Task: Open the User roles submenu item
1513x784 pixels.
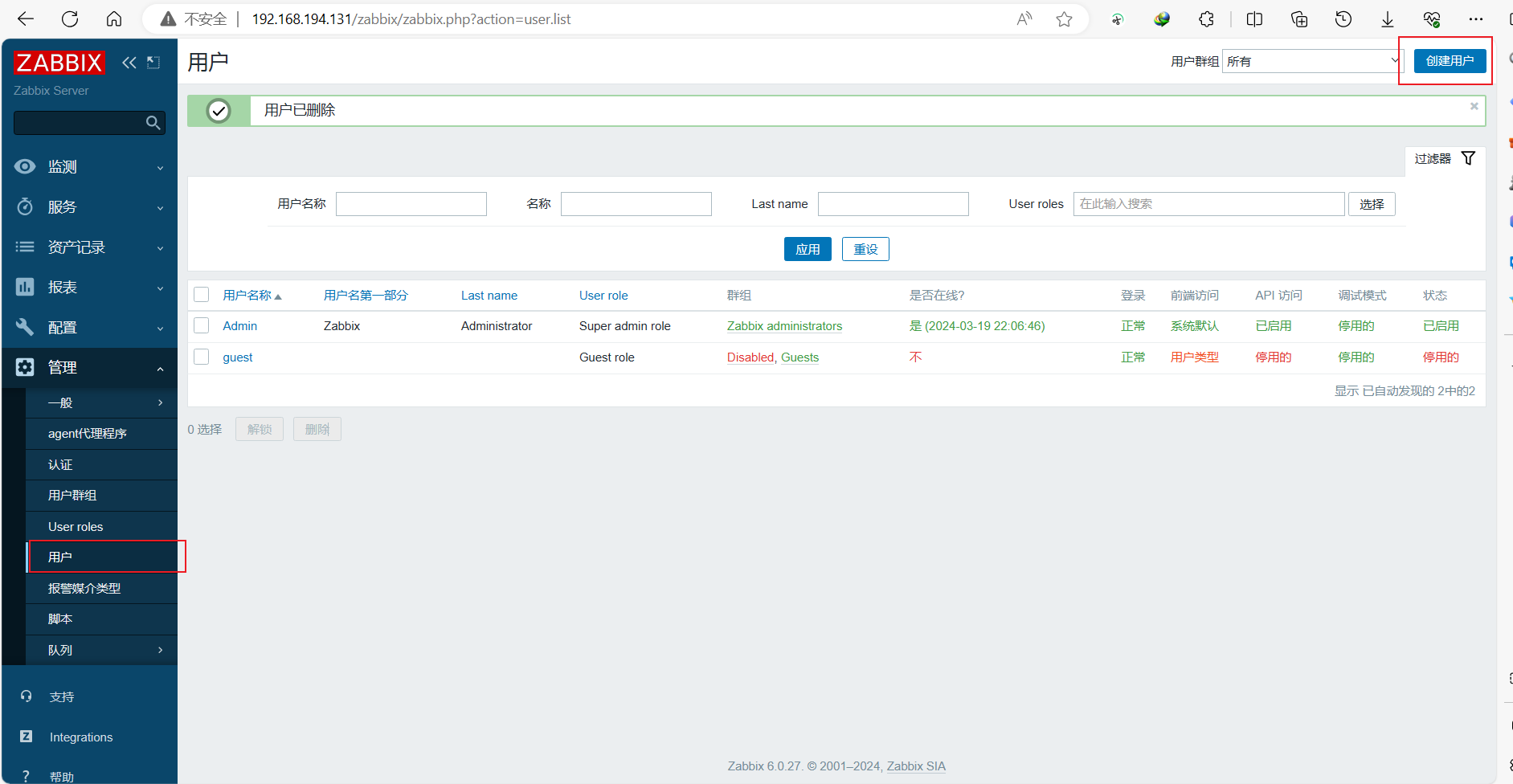Action: [x=101, y=527]
